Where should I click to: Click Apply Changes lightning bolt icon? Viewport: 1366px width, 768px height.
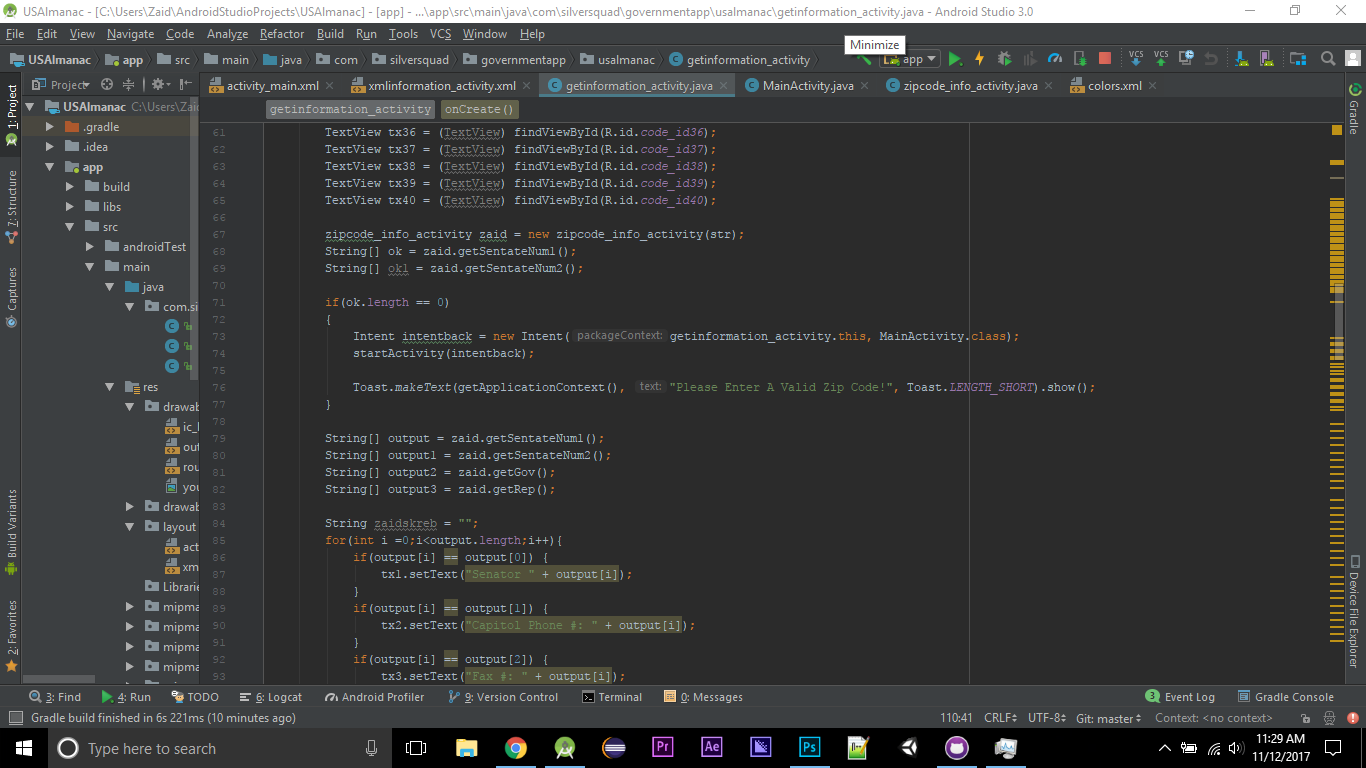(x=980, y=59)
